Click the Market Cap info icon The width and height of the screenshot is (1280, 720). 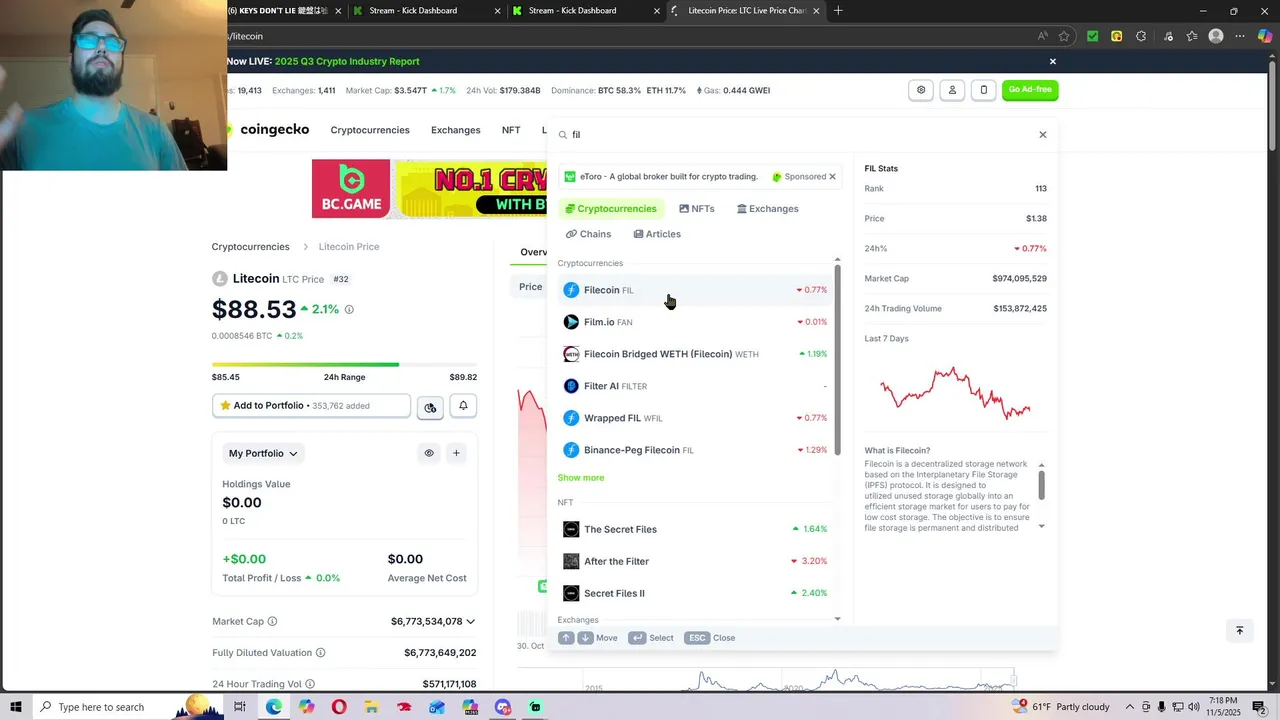coord(272,622)
